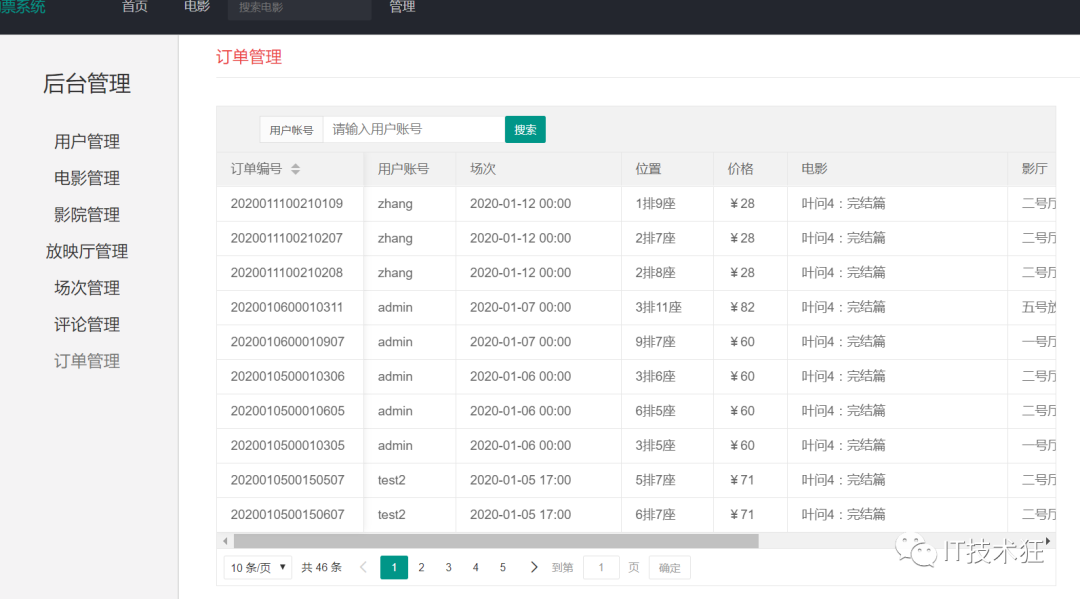Viewport: 1080px width, 599px height.
Task: Click order number 2020011100210207
Action: [x=287, y=238]
